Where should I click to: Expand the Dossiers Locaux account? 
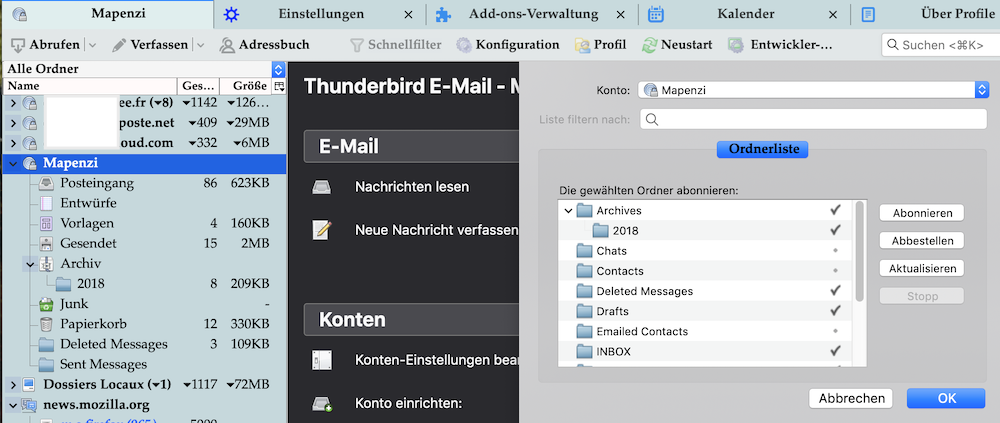13,385
